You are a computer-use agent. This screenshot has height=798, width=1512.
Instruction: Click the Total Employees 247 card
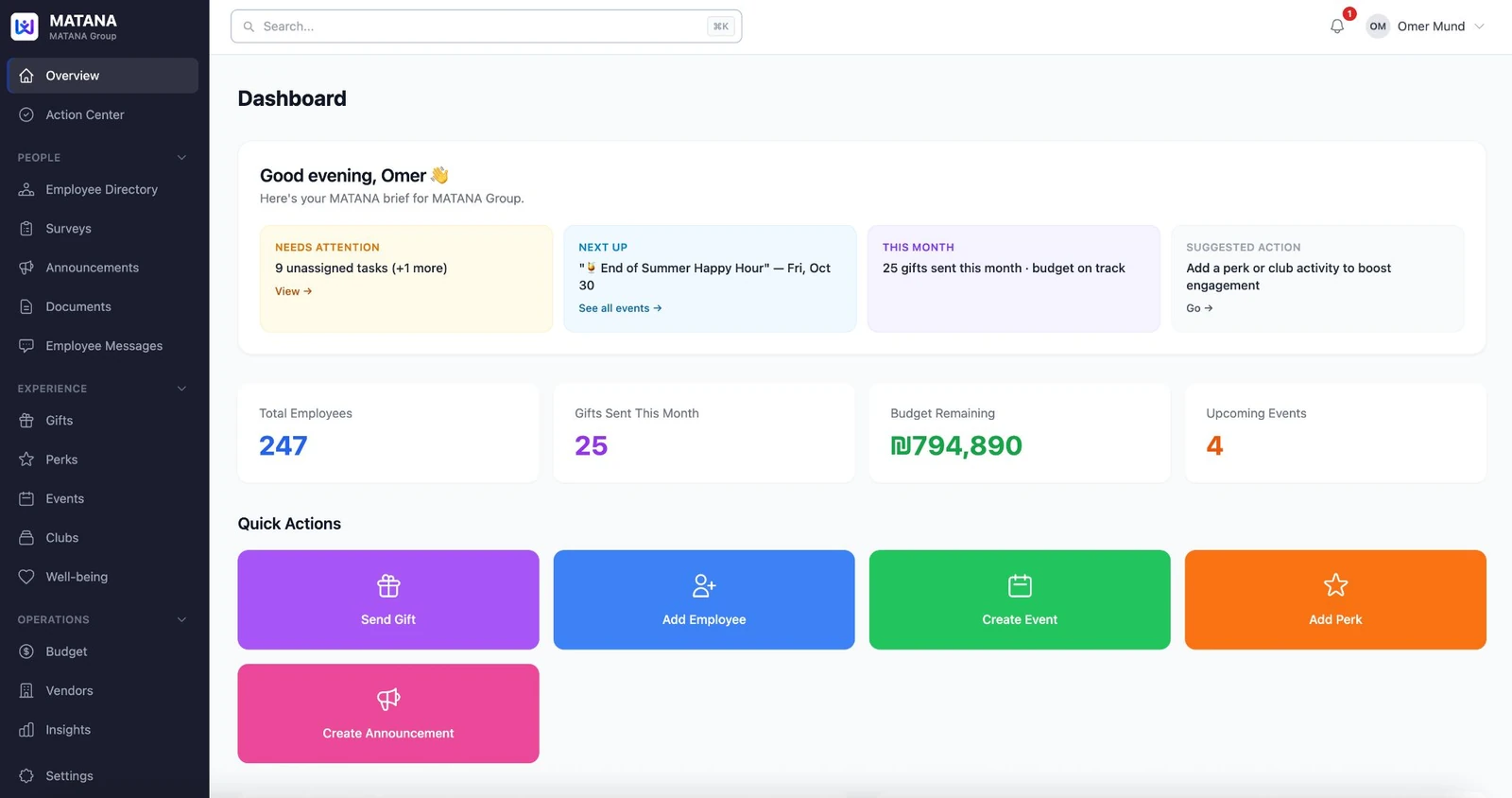(388, 433)
